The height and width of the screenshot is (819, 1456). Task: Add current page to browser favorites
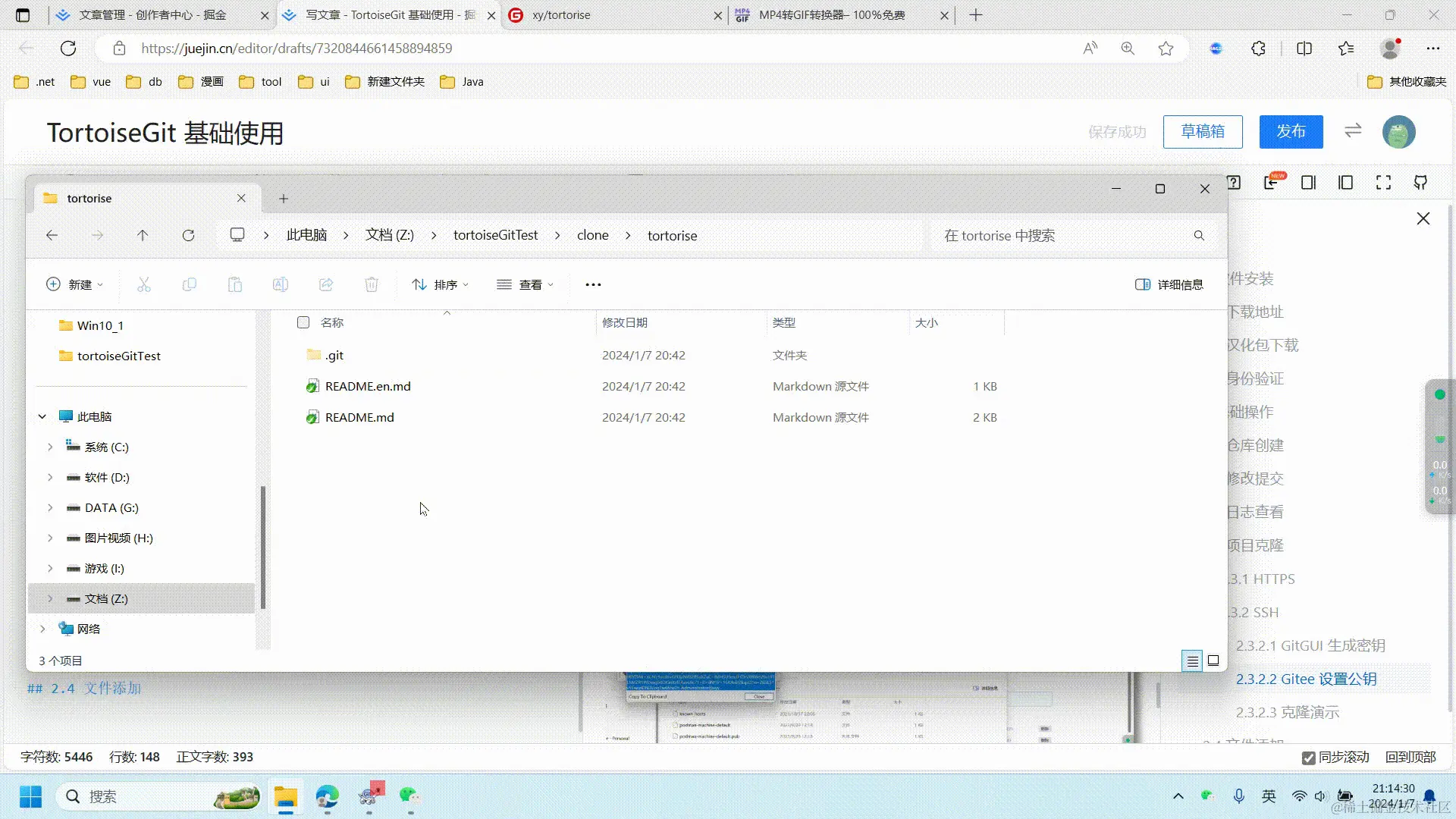pyautogui.click(x=1166, y=49)
